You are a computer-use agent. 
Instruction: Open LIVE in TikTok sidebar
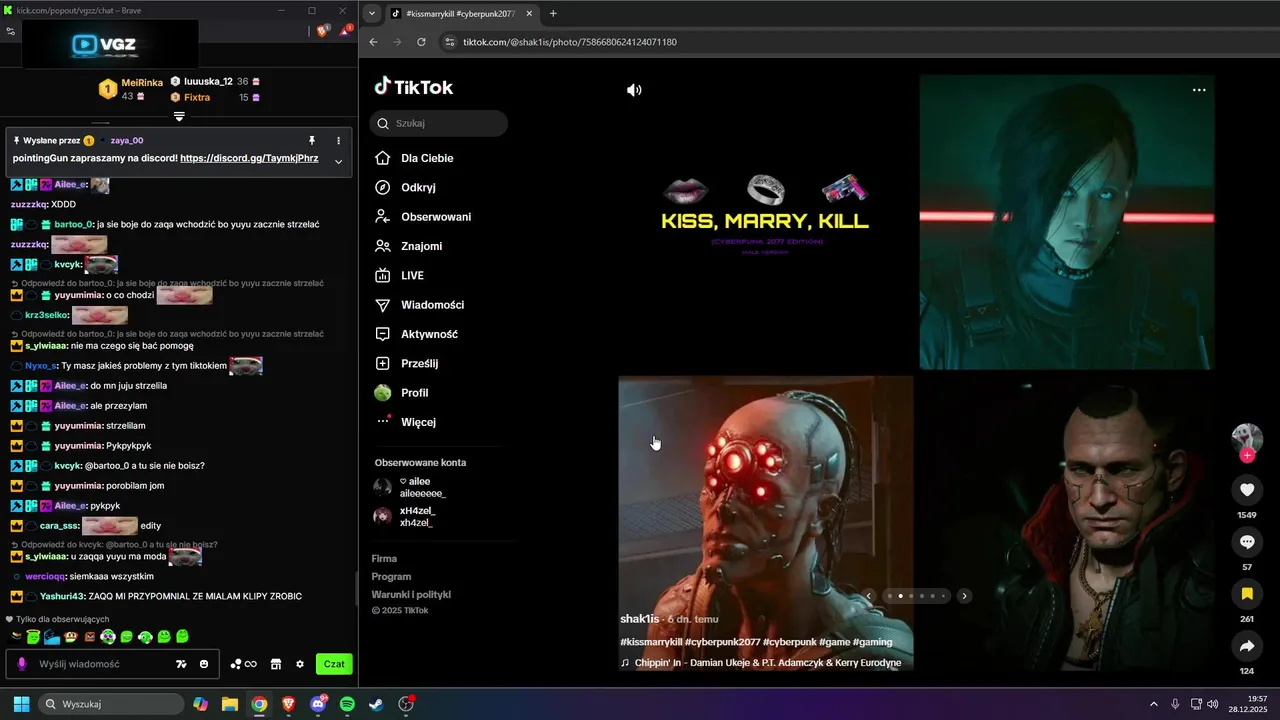pyautogui.click(x=400, y=275)
